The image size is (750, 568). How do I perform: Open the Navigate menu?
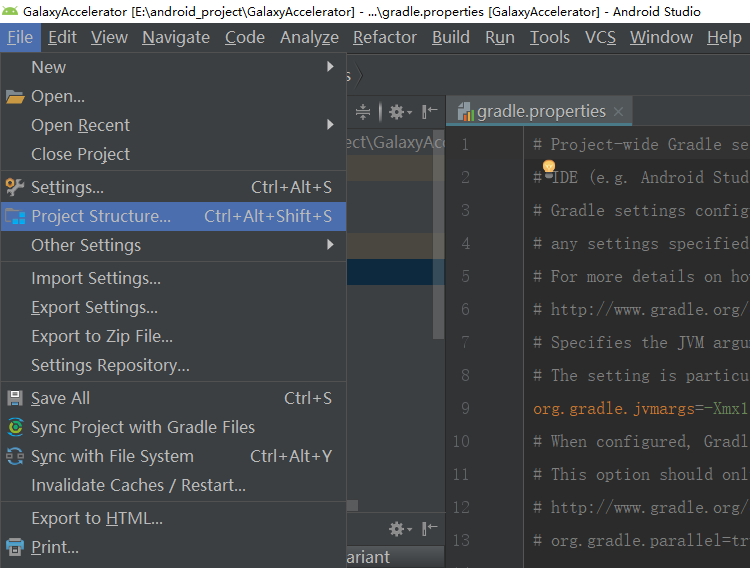[x=176, y=37]
